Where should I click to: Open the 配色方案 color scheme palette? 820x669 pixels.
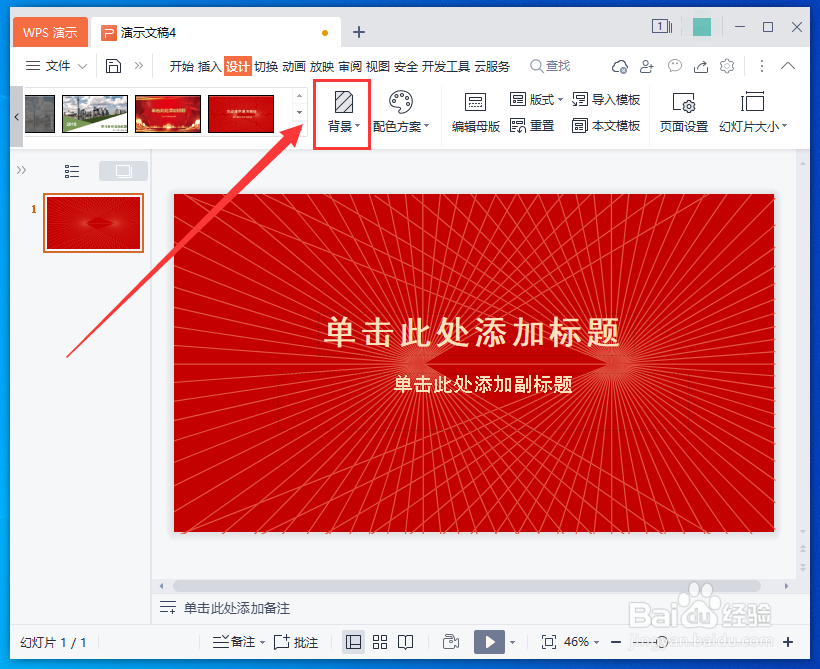(x=401, y=112)
